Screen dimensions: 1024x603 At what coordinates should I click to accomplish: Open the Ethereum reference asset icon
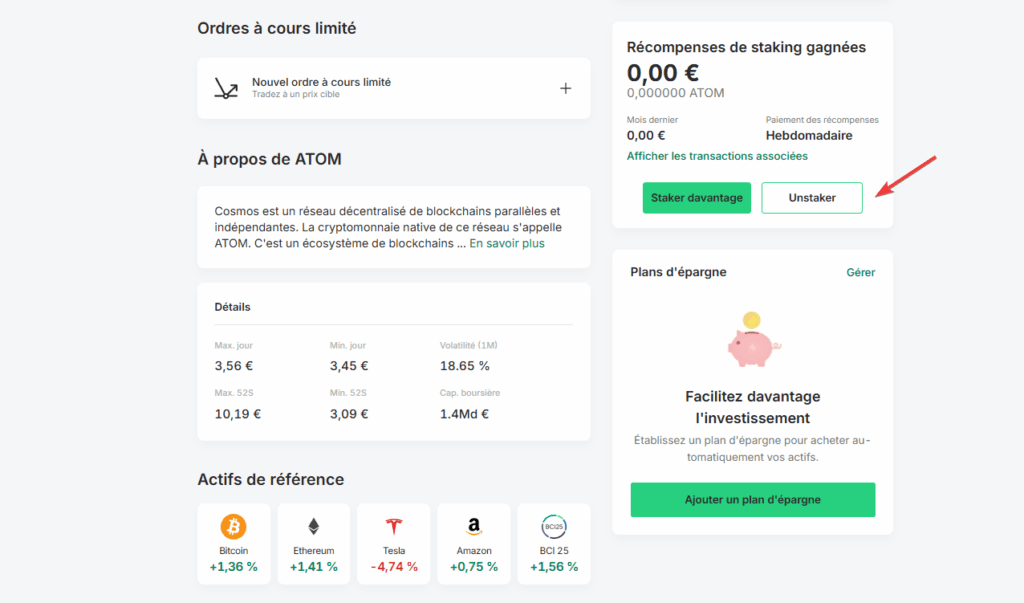click(313, 527)
